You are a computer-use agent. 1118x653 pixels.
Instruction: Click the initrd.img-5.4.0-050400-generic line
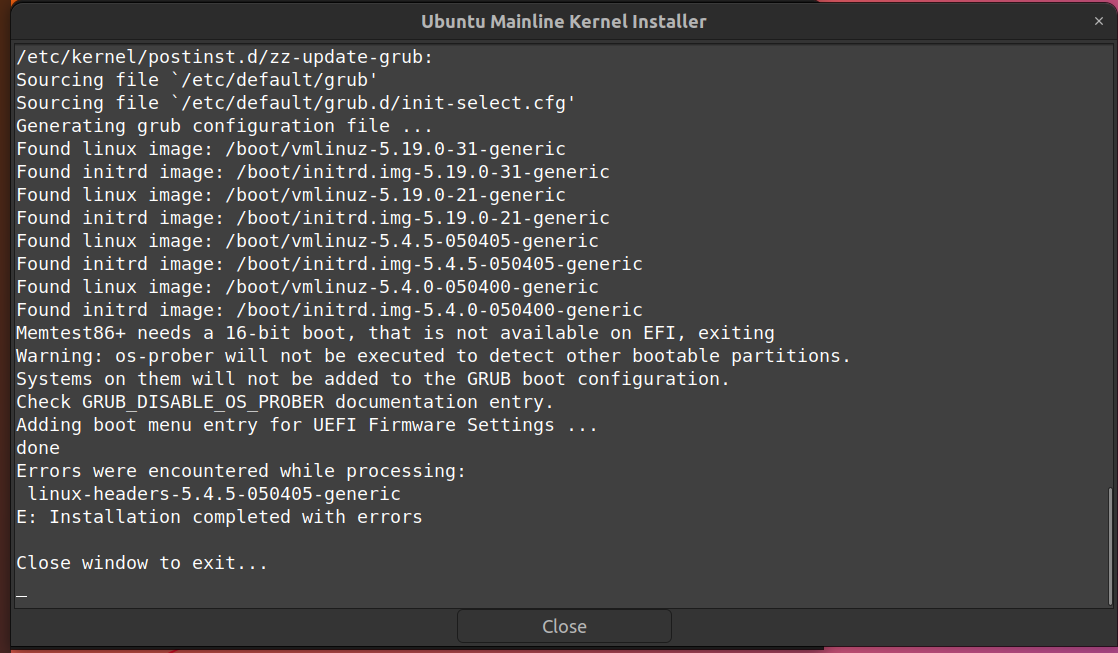[329, 310]
